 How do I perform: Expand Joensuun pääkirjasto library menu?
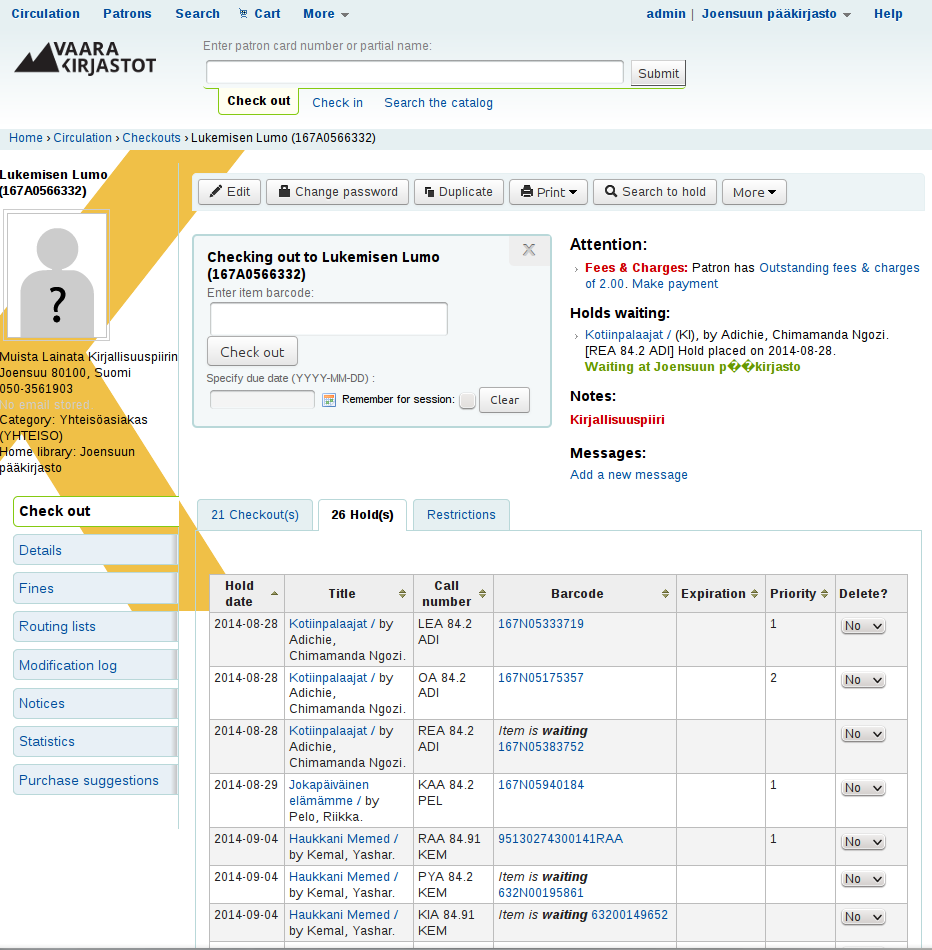tap(776, 14)
